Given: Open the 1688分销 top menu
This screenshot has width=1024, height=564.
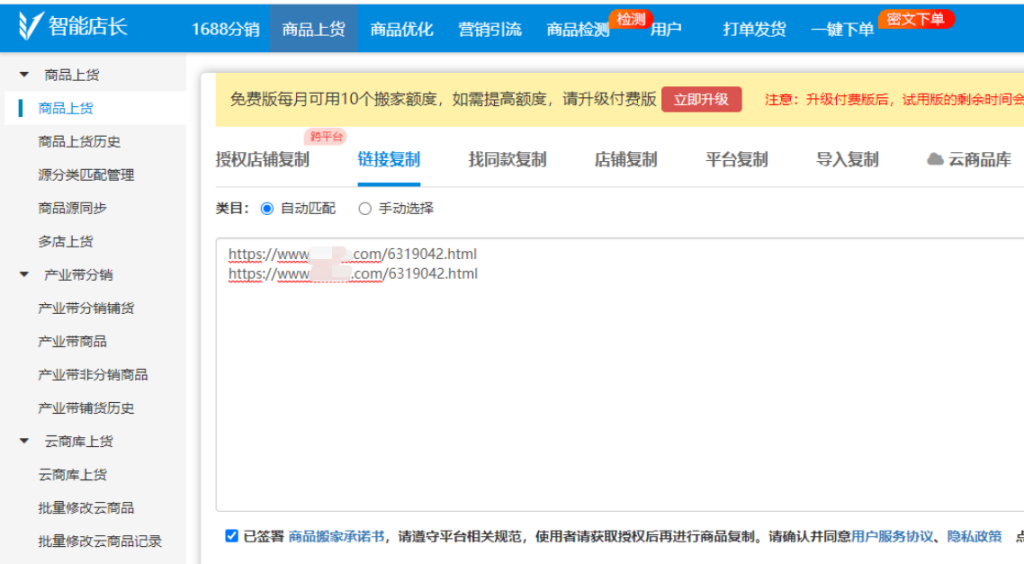Looking at the screenshot, I should point(225,29).
